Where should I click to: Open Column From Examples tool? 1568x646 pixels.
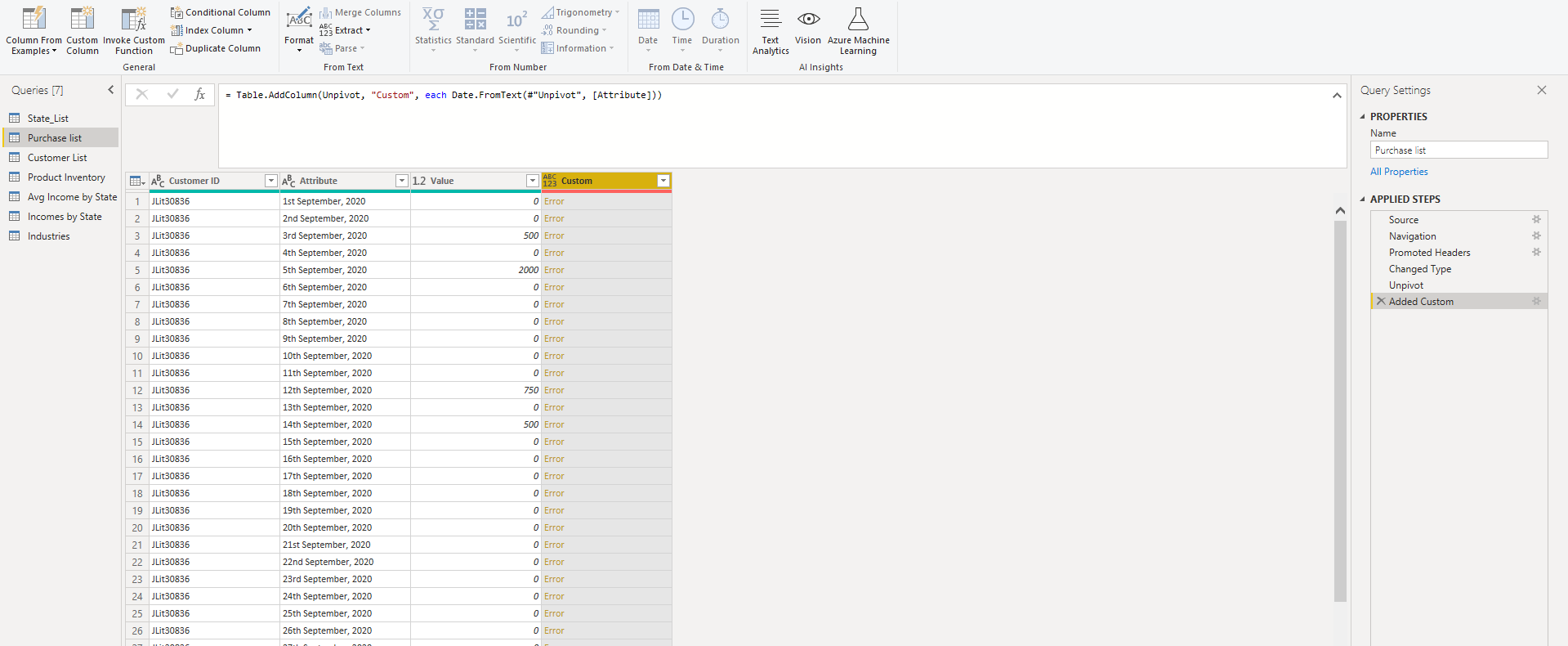(x=34, y=30)
